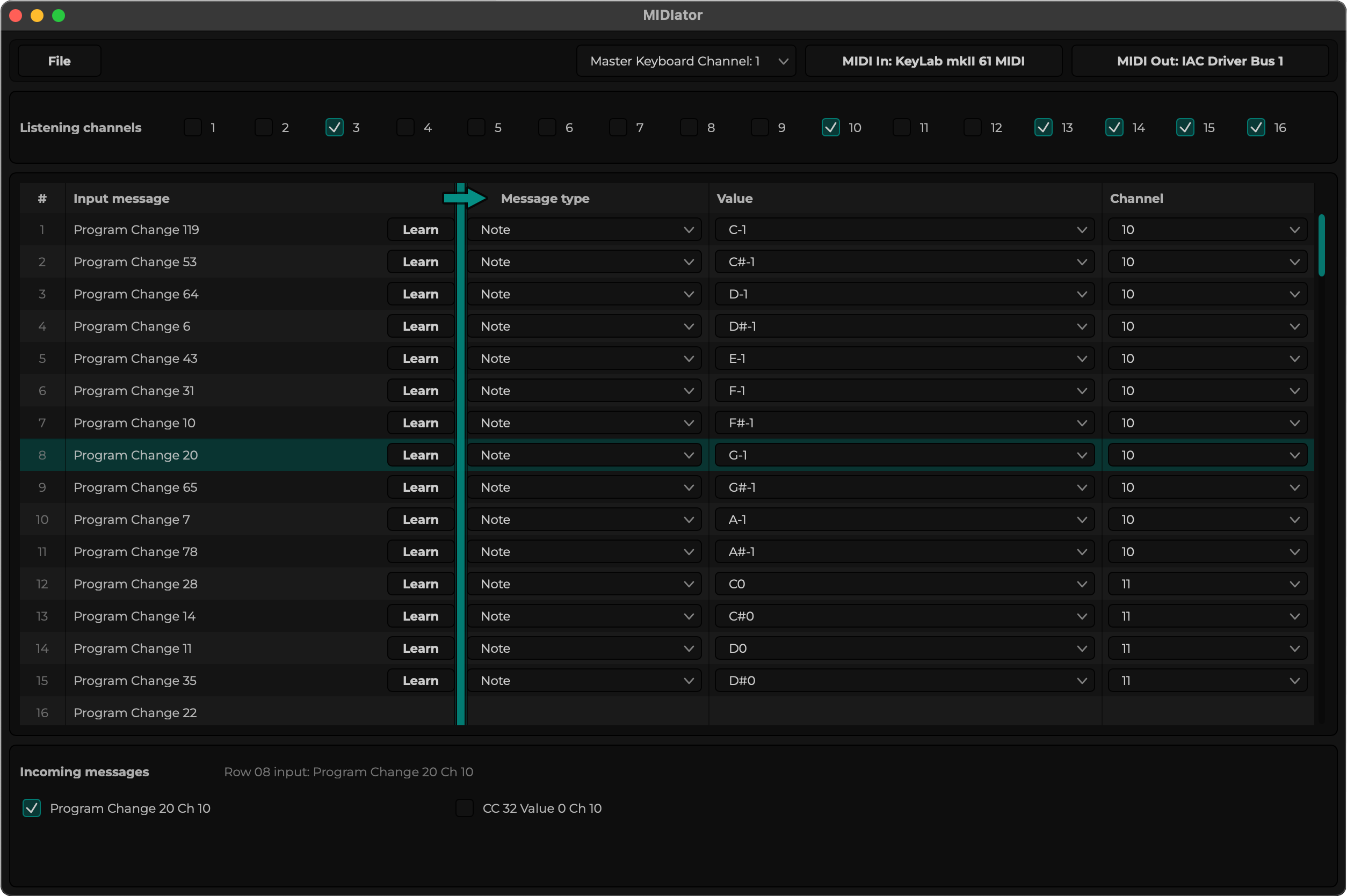Screen dimensions: 1347x896
Task: Click Learn for Program Change 65
Action: (421, 487)
